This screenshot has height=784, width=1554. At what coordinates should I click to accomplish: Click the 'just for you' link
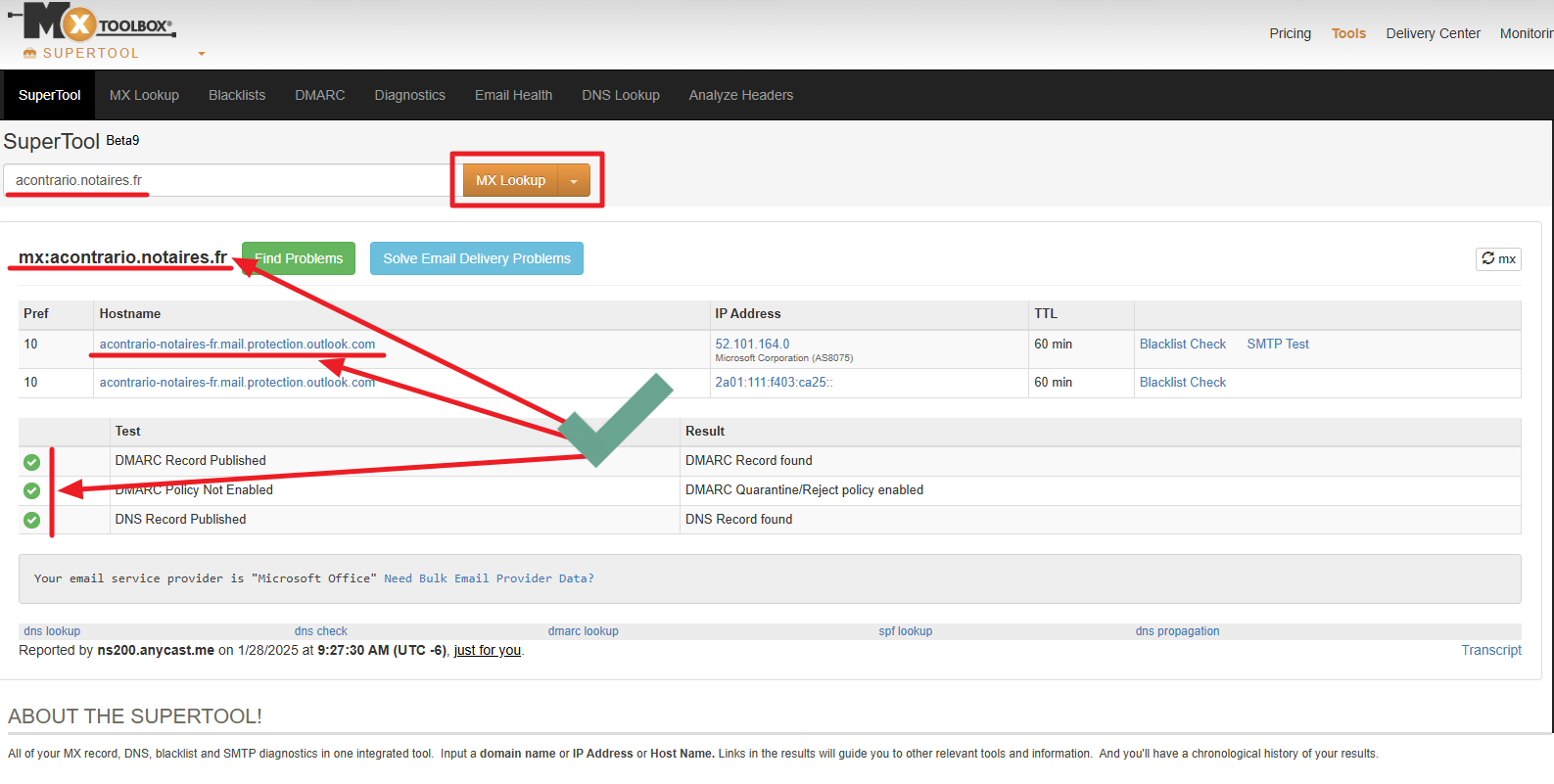[488, 651]
